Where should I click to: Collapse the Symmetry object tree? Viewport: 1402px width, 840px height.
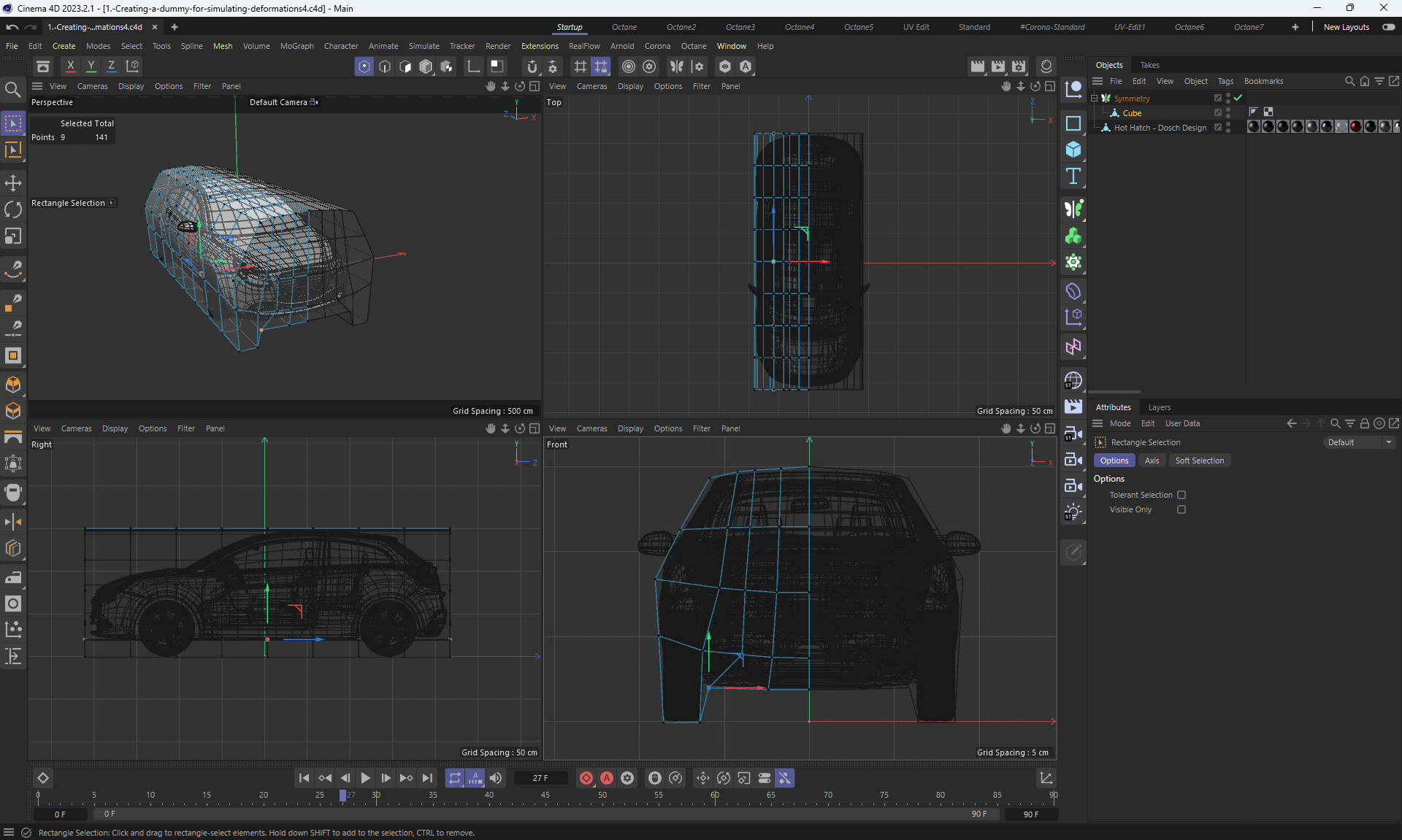(1095, 98)
